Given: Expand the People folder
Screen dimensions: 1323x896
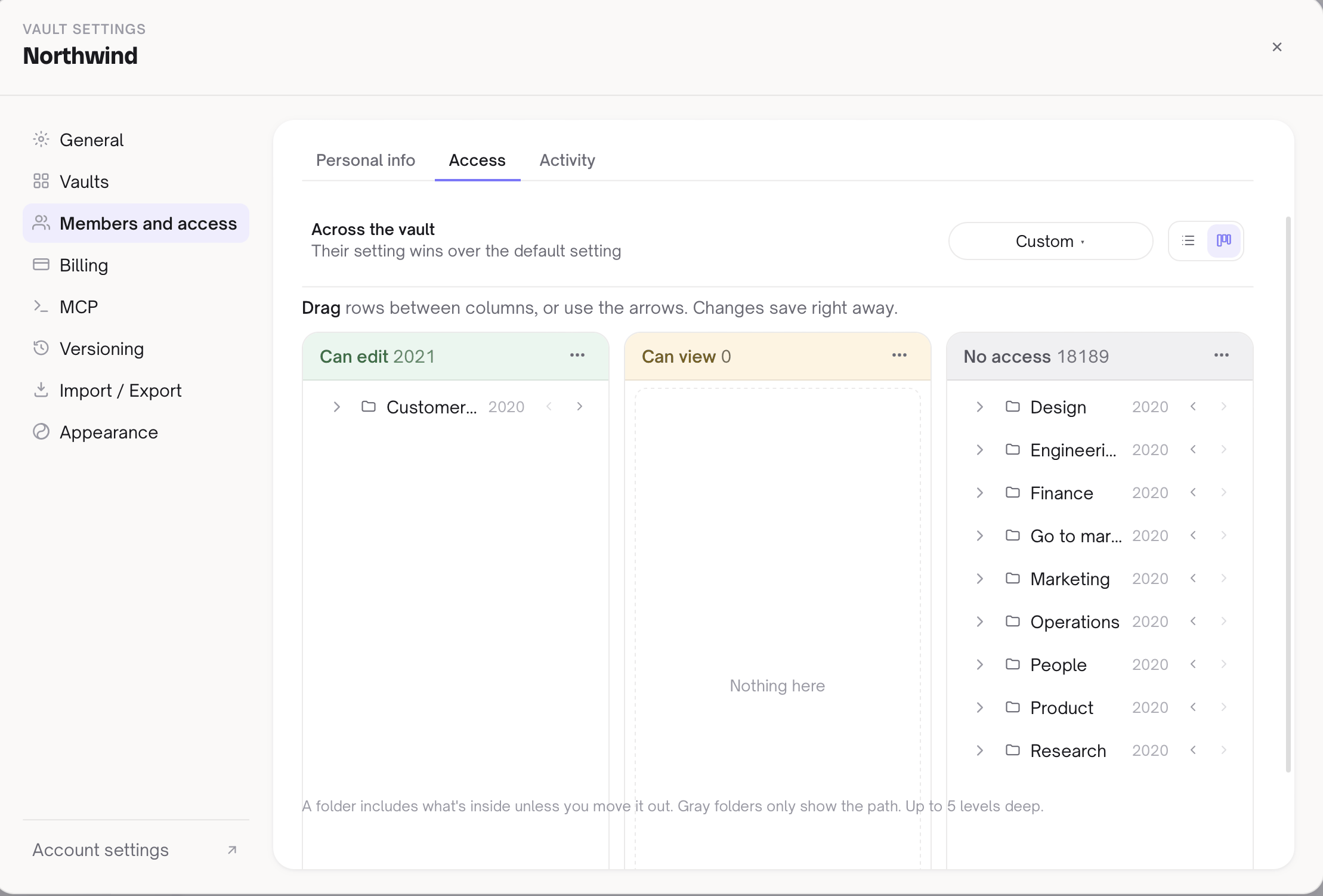Looking at the screenshot, I should point(979,665).
